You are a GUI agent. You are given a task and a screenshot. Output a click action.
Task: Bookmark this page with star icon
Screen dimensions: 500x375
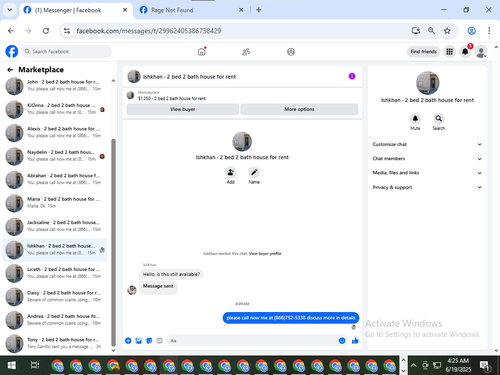447,31
